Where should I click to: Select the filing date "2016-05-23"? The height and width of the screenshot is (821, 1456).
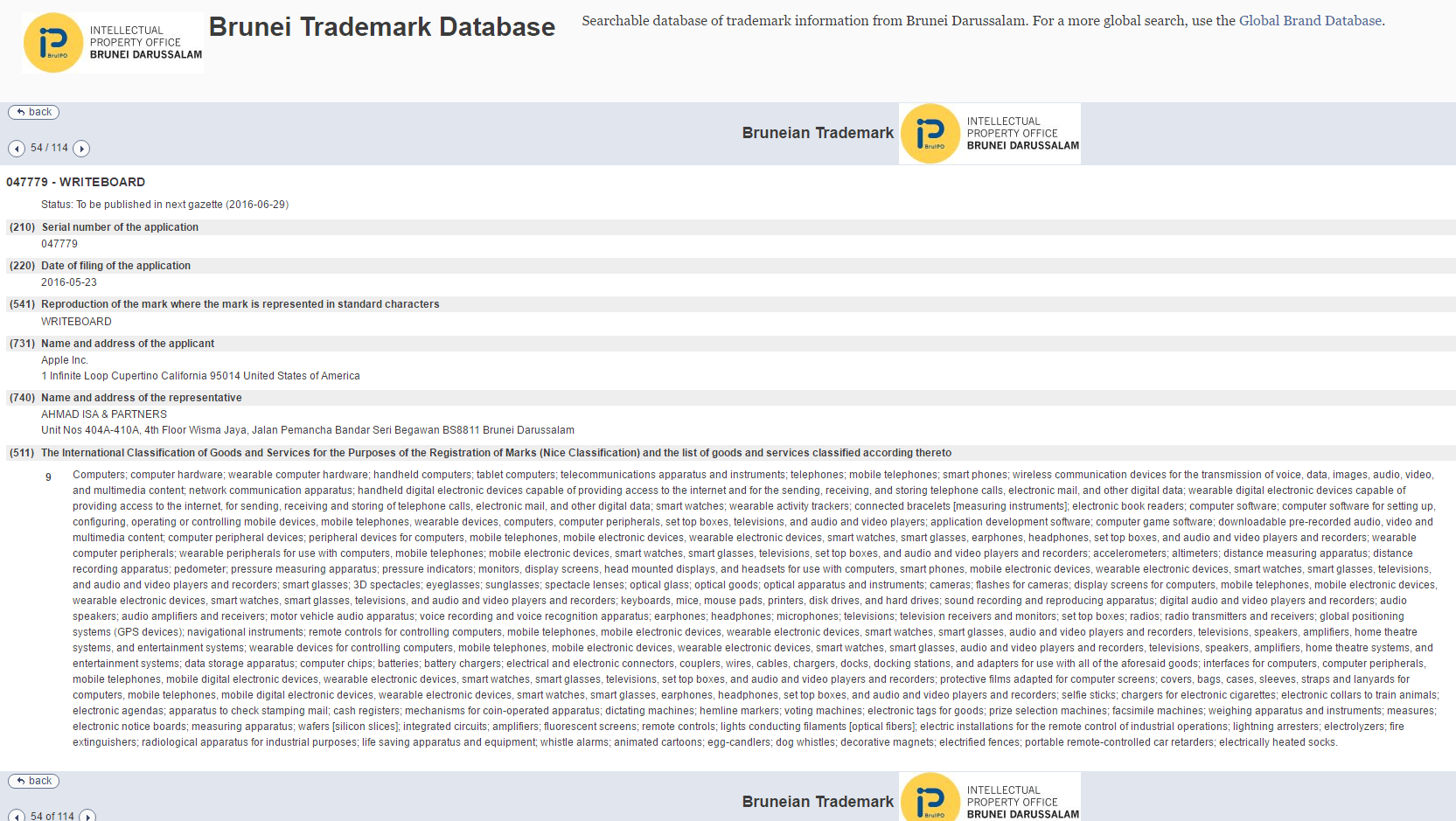69,282
